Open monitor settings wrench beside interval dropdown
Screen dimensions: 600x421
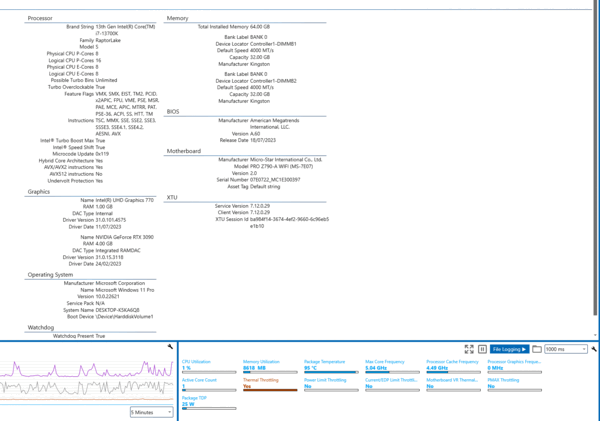click(x=594, y=349)
